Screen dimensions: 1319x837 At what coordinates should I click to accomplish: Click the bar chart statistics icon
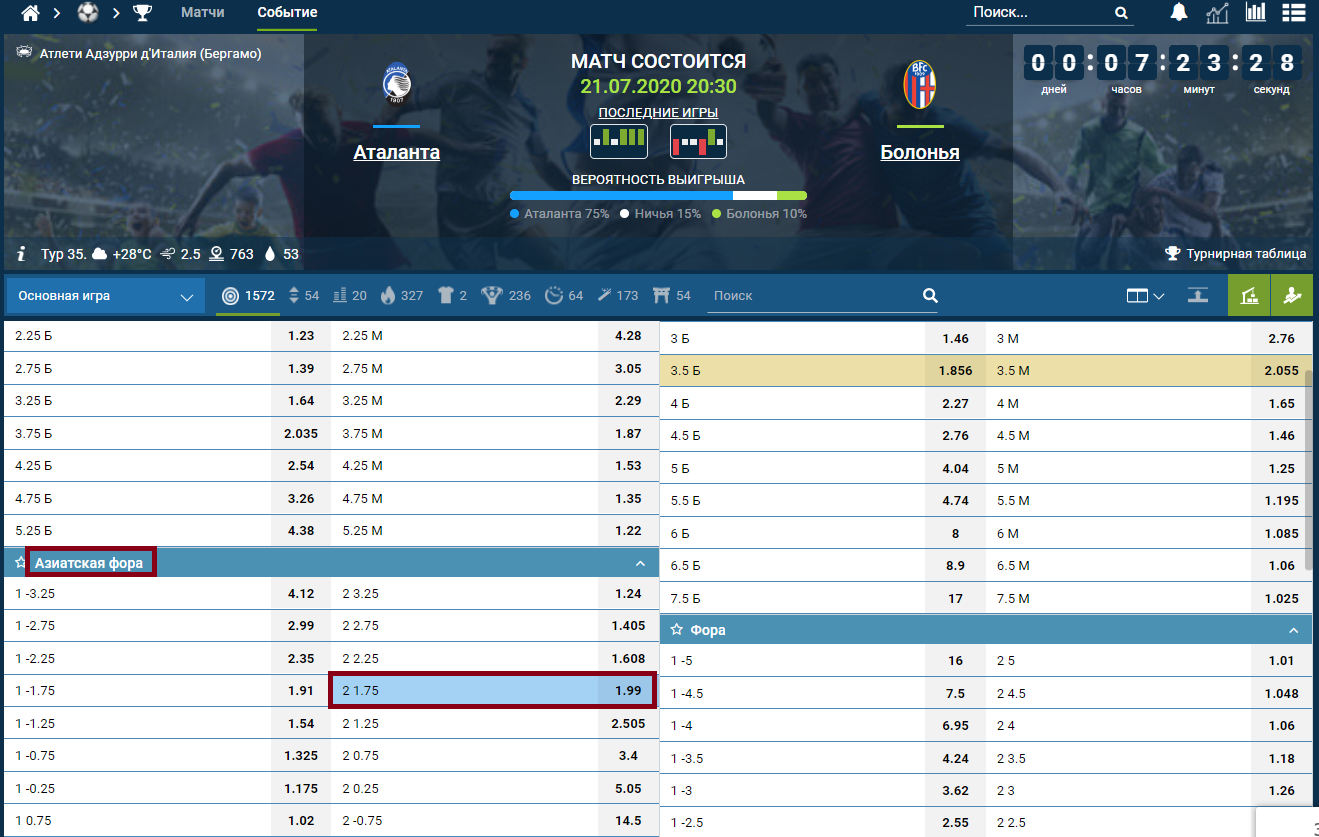(1255, 13)
